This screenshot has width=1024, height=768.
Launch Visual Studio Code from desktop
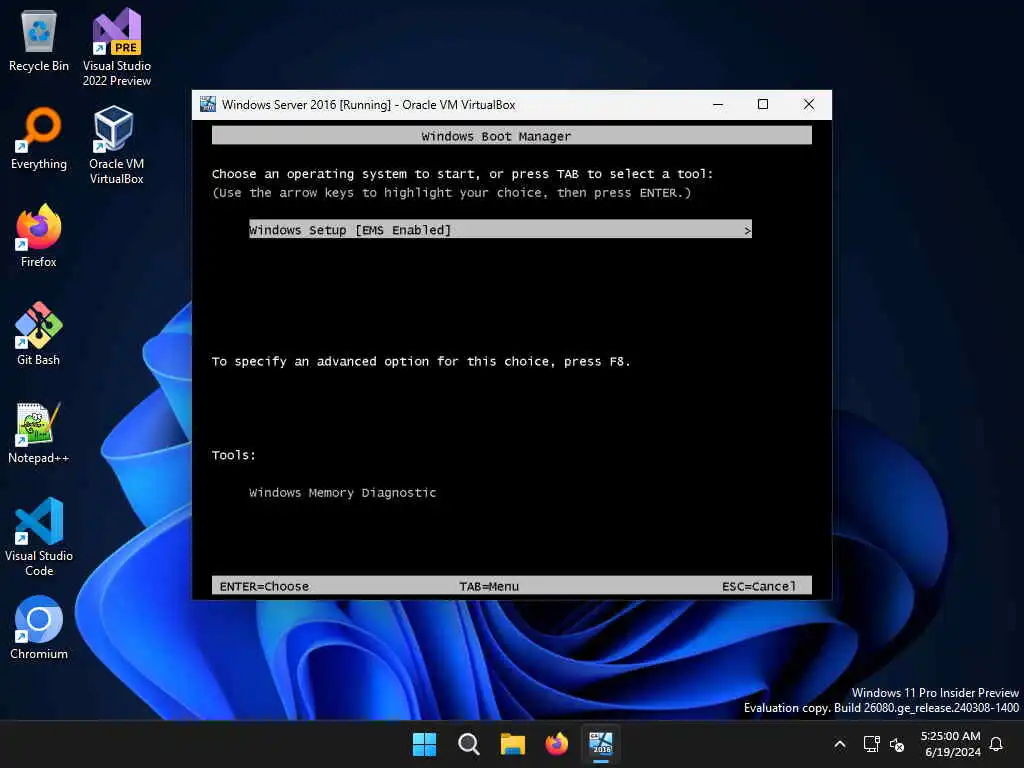39,537
